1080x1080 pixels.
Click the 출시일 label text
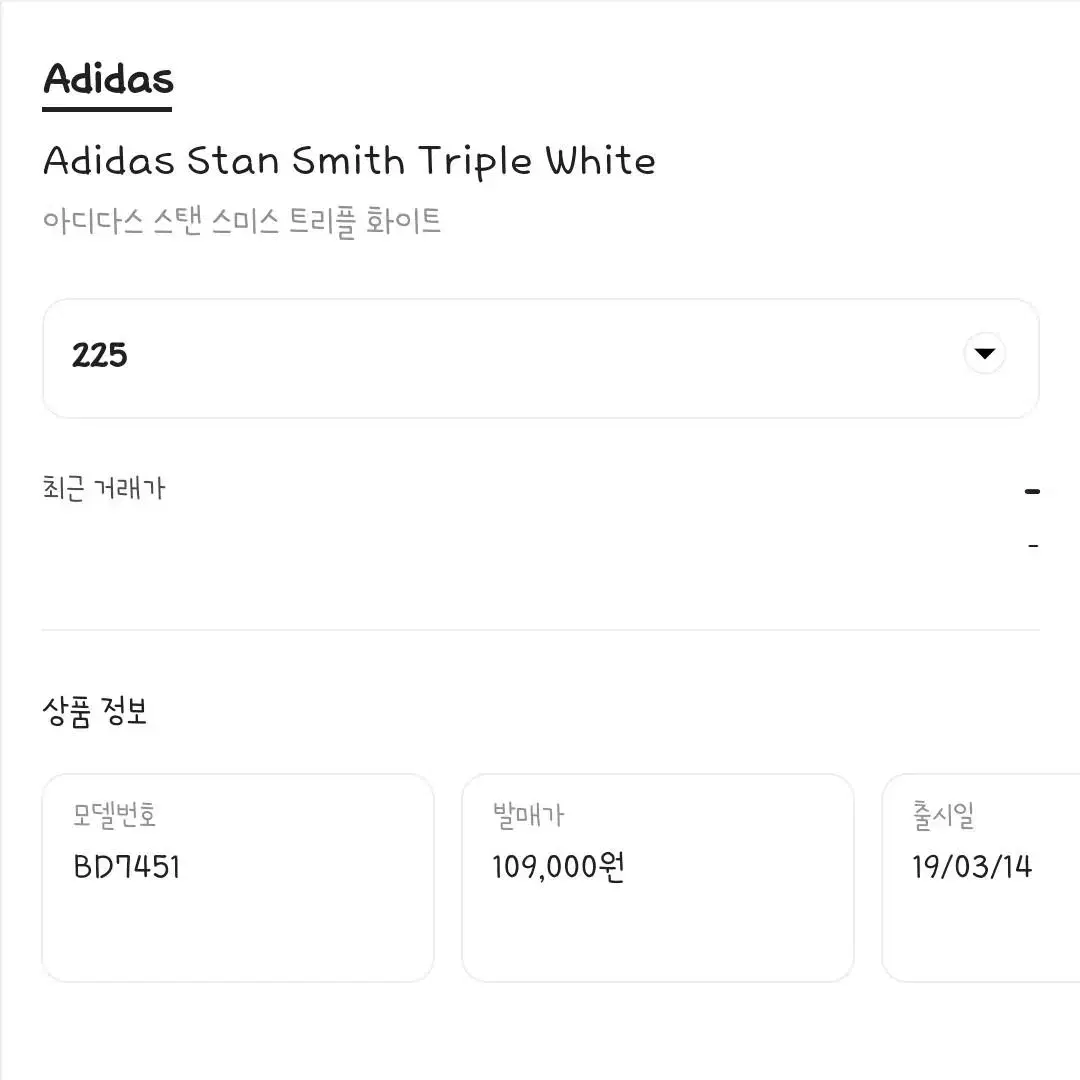(x=943, y=815)
